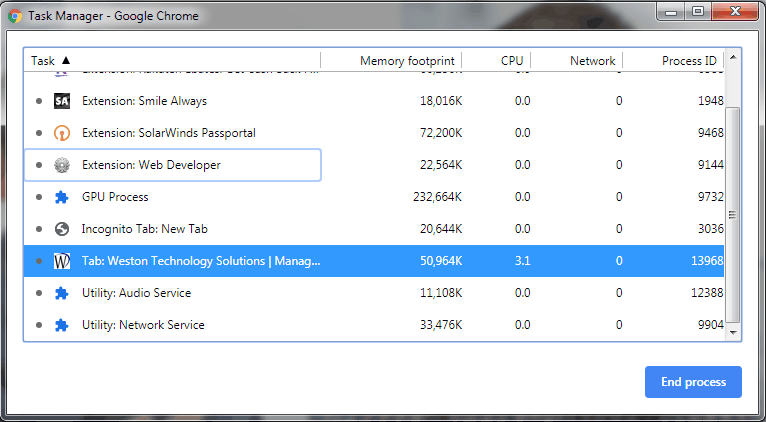Click the scrollbar up arrow
The height and width of the screenshot is (422, 766).
click(732, 57)
